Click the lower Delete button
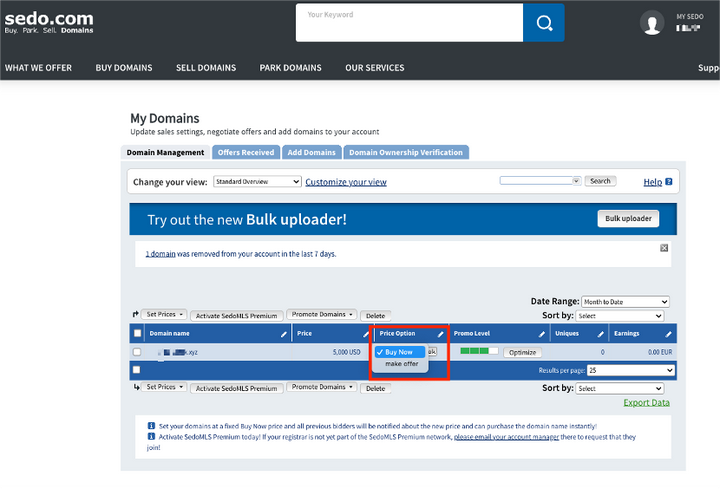The image size is (720, 489). [375, 388]
